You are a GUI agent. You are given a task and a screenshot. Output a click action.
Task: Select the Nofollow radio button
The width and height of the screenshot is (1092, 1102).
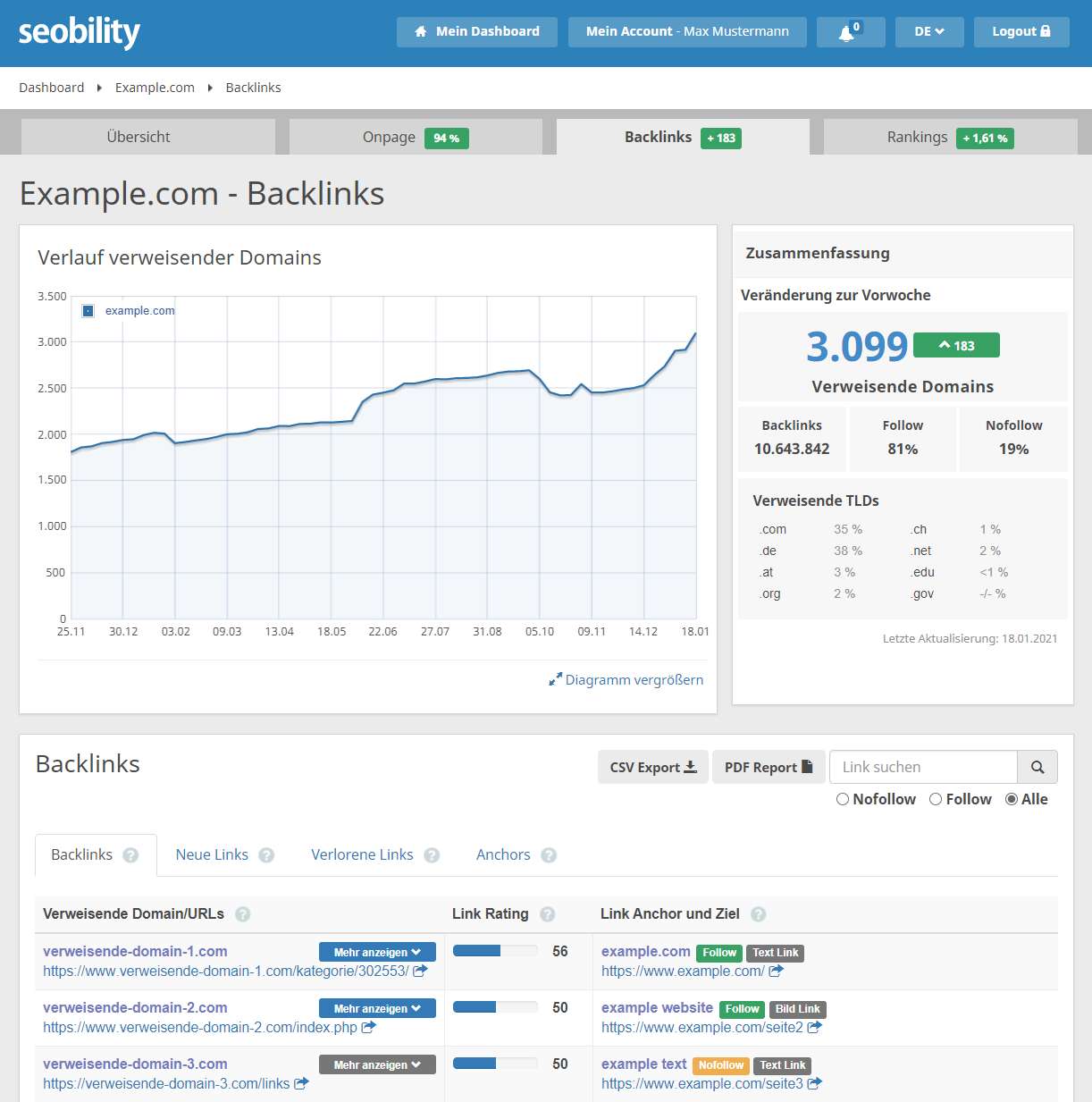[x=842, y=799]
